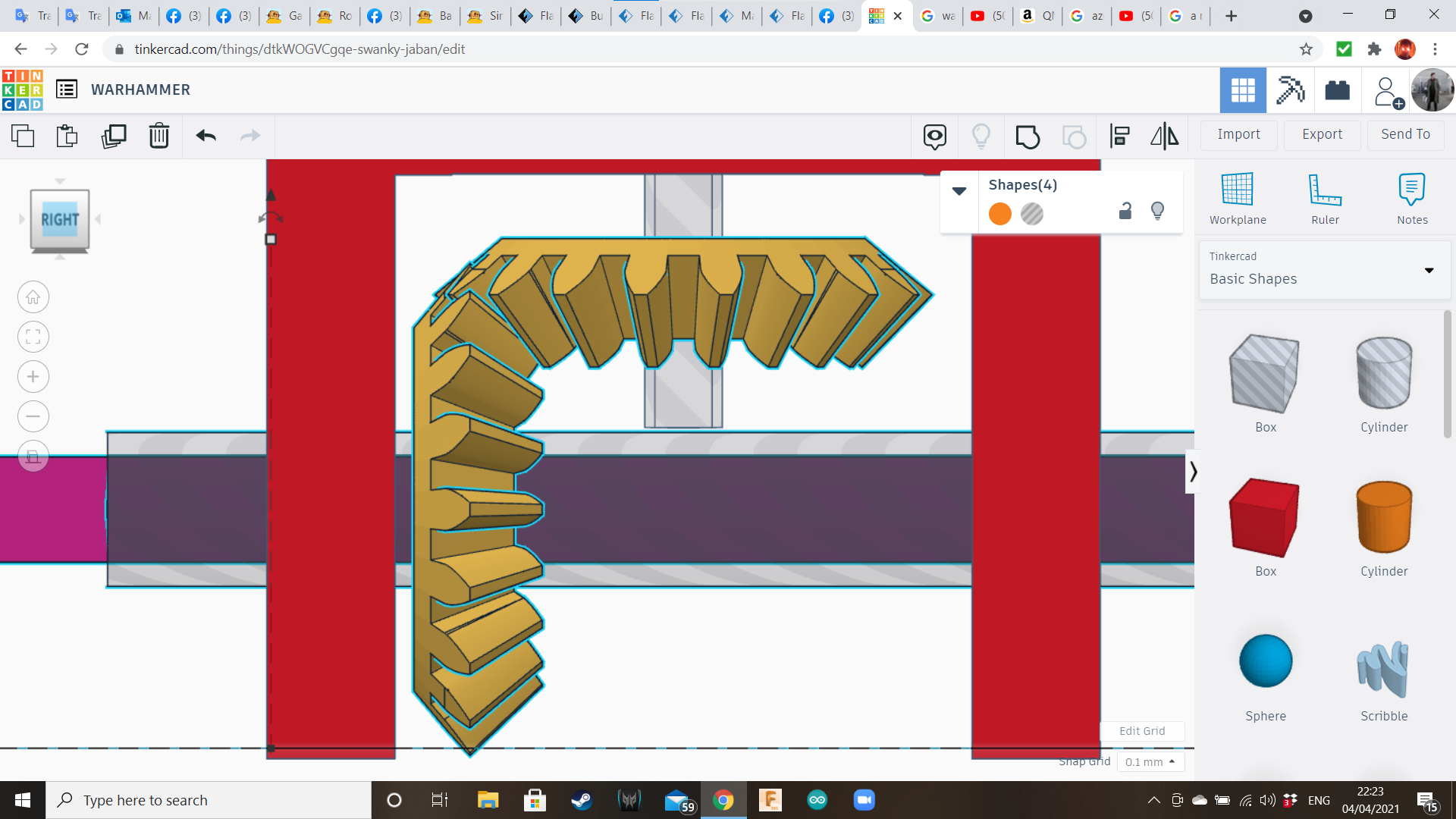
Task: Pick the orange Solid color swatch
Action: tap(1000, 214)
